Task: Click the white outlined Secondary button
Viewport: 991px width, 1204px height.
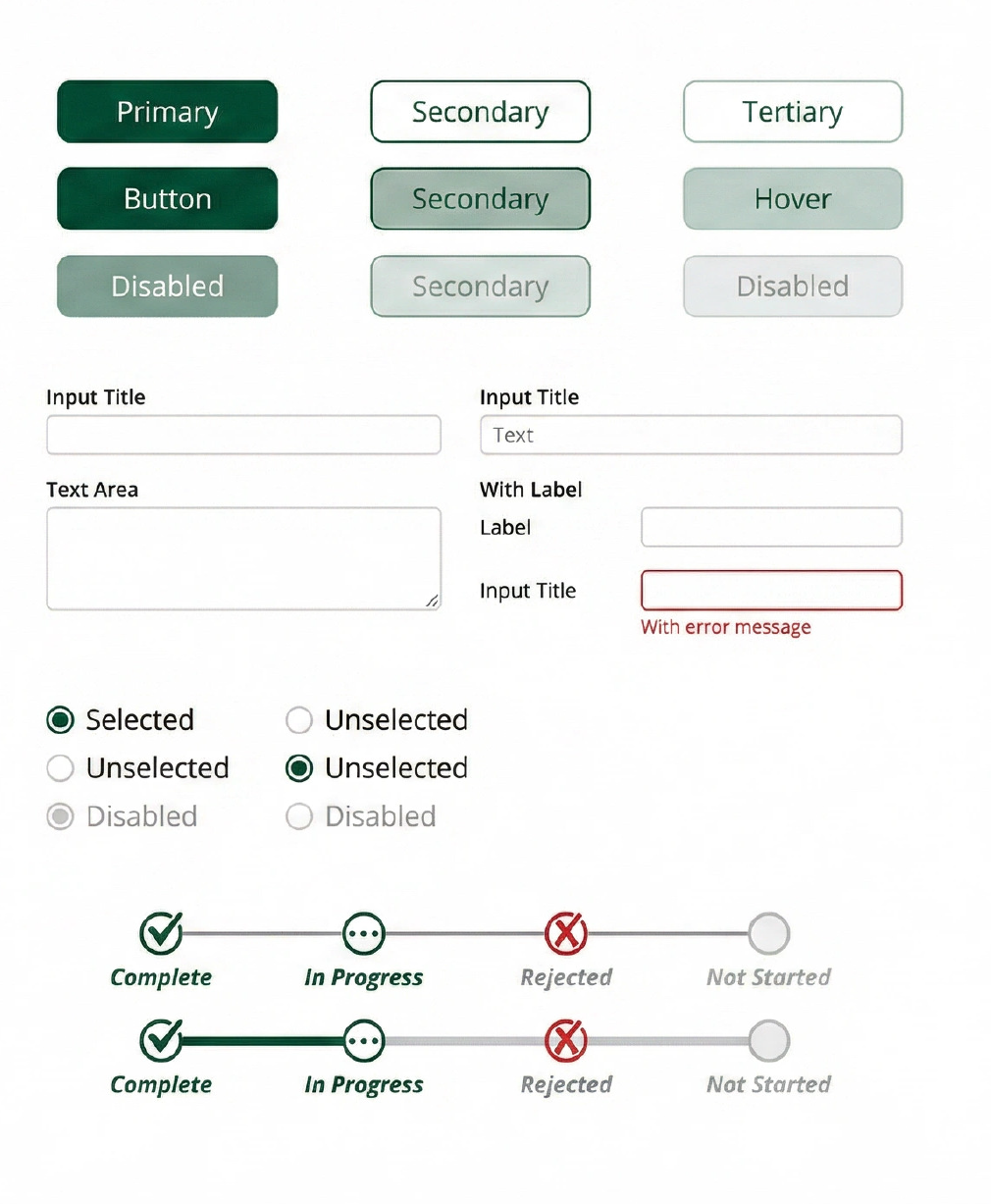Action: 481,112
